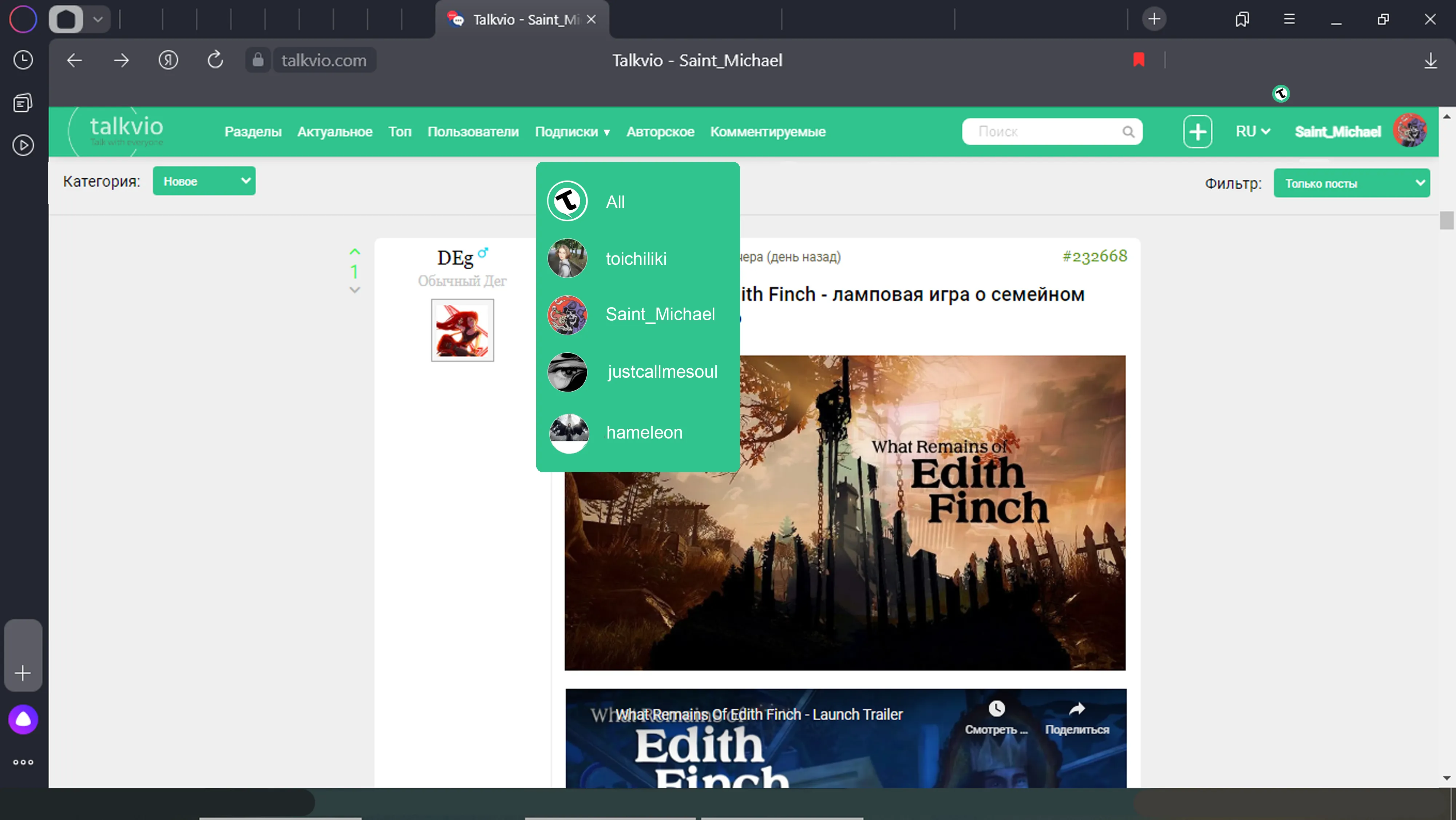Open the downloads arrow icon
The width and height of the screenshot is (1456, 820).
(x=1431, y=60)
